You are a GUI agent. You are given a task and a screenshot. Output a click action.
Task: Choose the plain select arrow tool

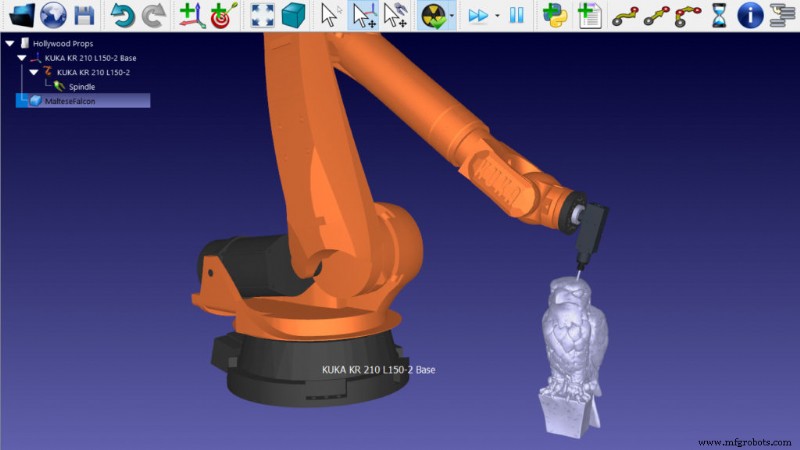click(331, 15)
